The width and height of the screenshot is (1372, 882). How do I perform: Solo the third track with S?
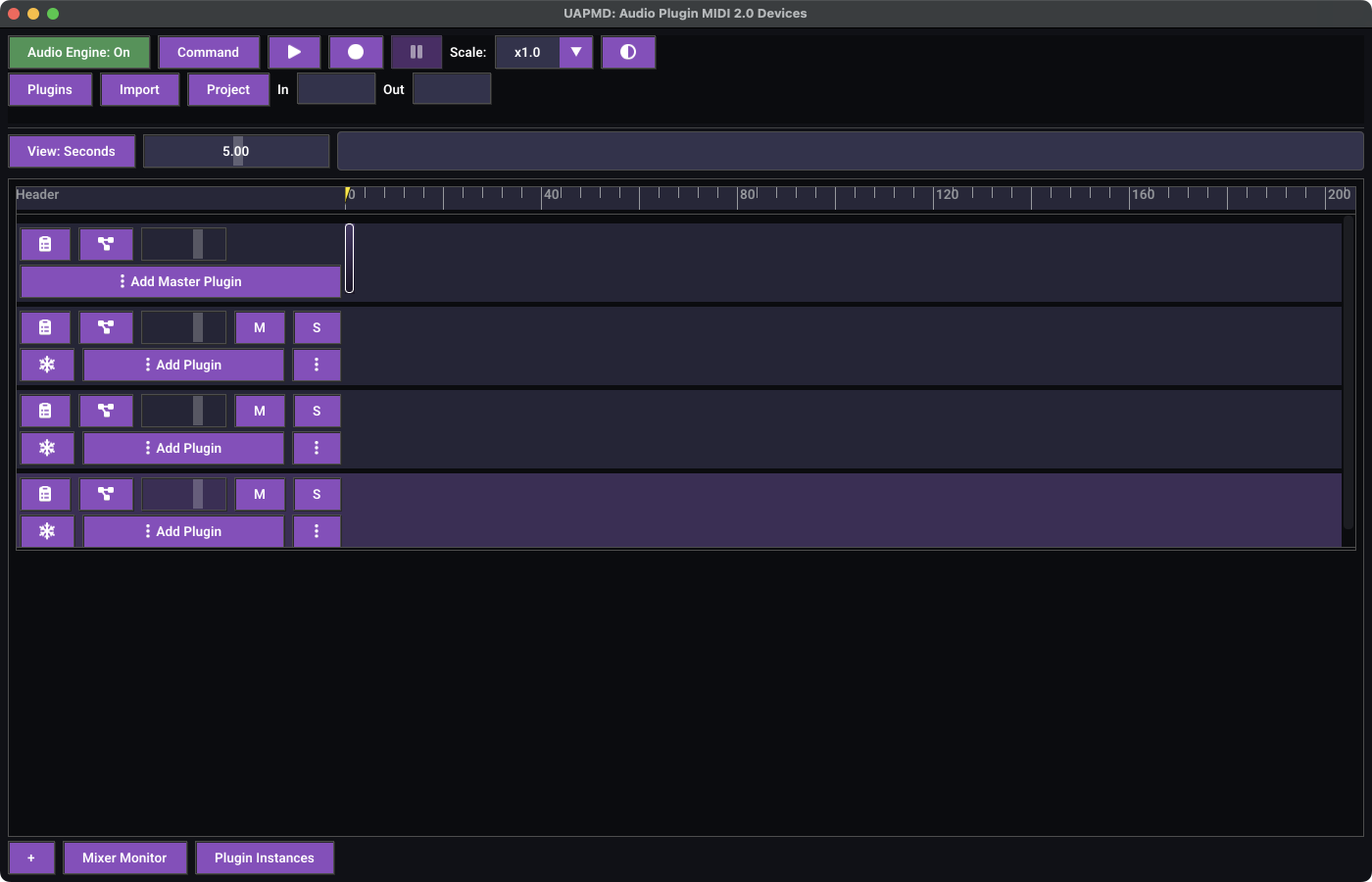click(x=317, y=494)
